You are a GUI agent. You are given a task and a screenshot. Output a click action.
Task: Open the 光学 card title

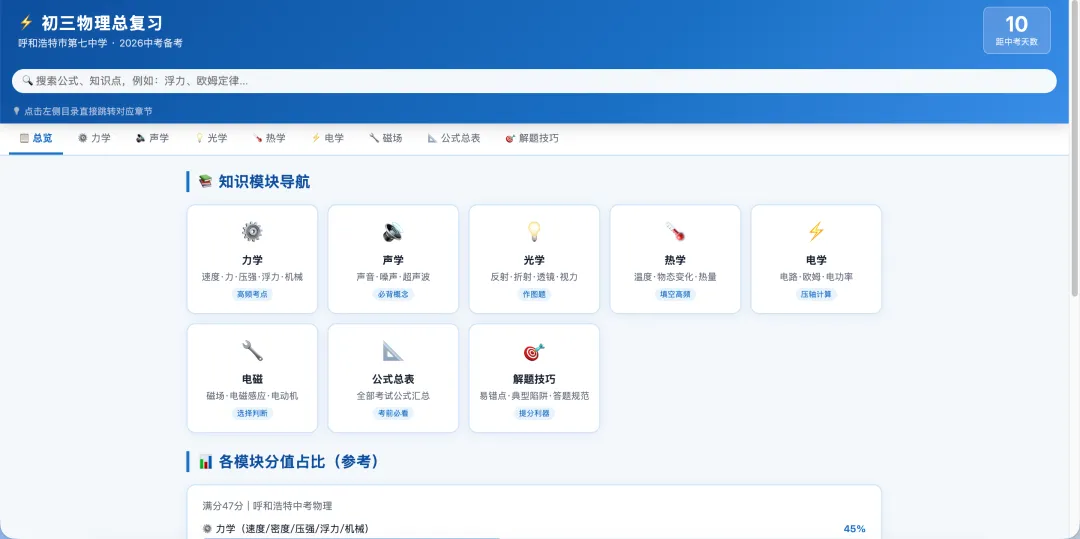tap(534, 260)
